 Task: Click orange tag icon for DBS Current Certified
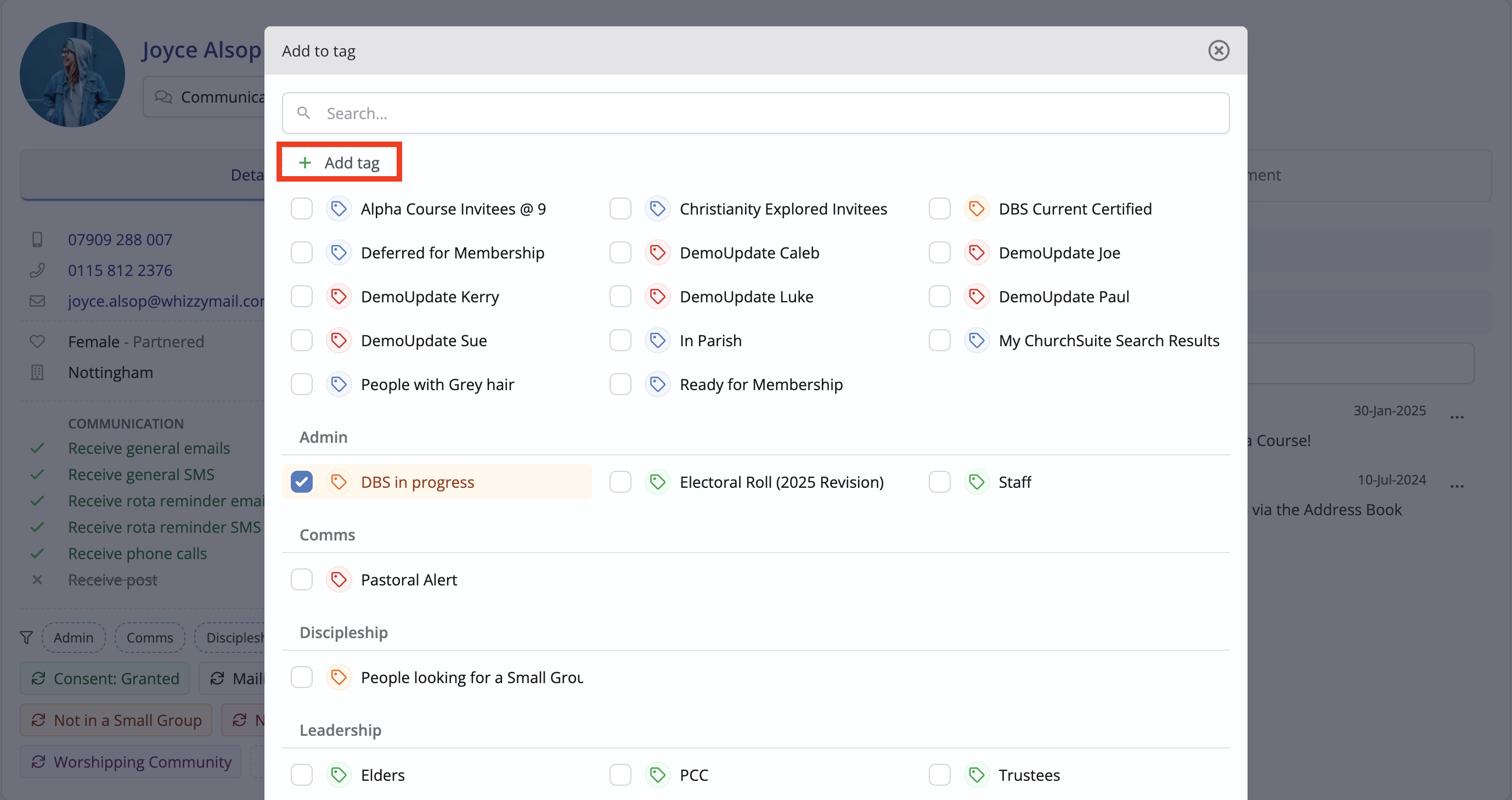pos(977,209)
